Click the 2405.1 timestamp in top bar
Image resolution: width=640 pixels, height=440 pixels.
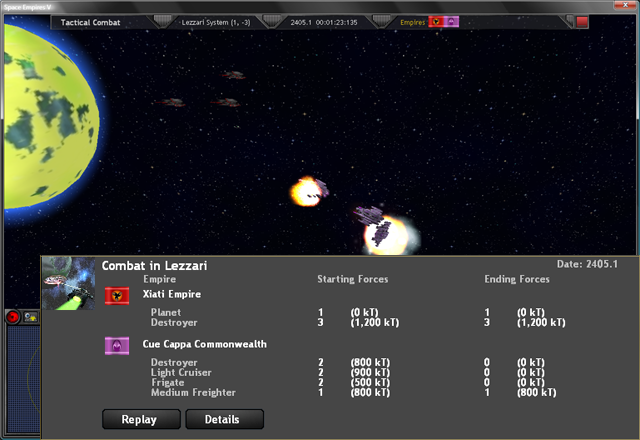click(x=324, y=22)
